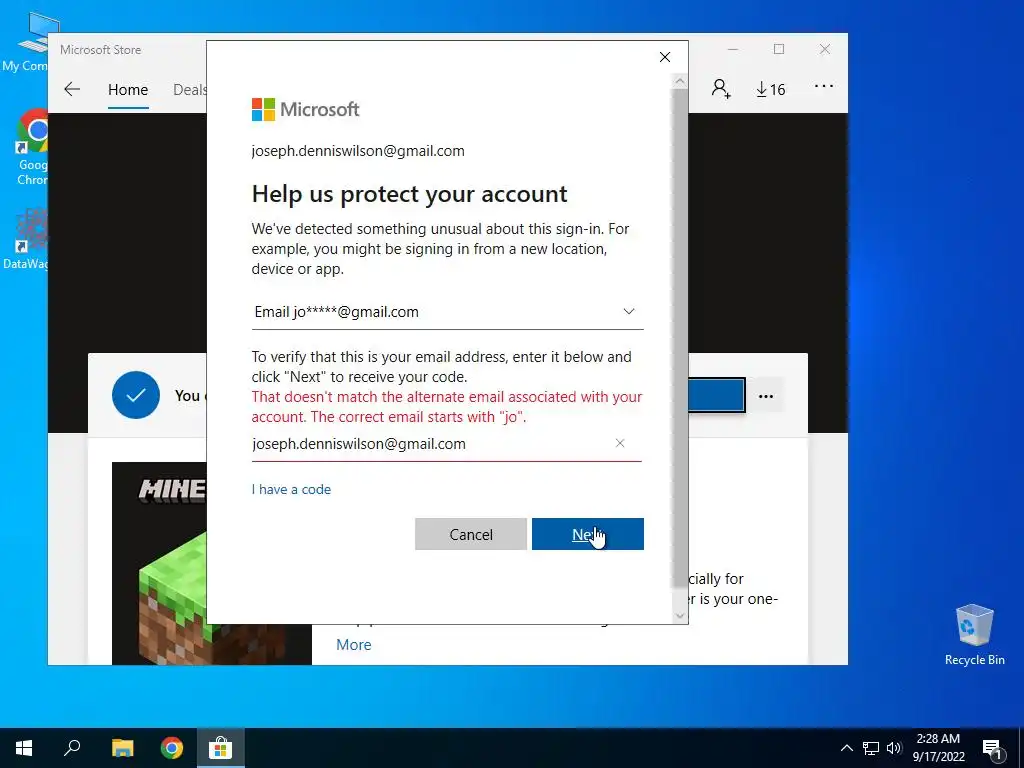Open the Store three-dot See more menu

tap(824, 86)
